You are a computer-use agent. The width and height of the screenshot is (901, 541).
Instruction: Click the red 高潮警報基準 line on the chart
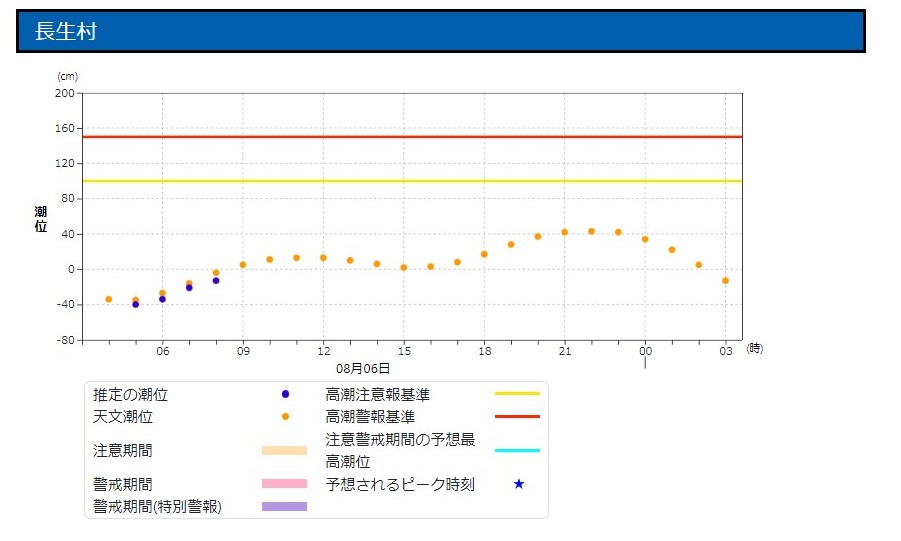(x=413, y=137)
